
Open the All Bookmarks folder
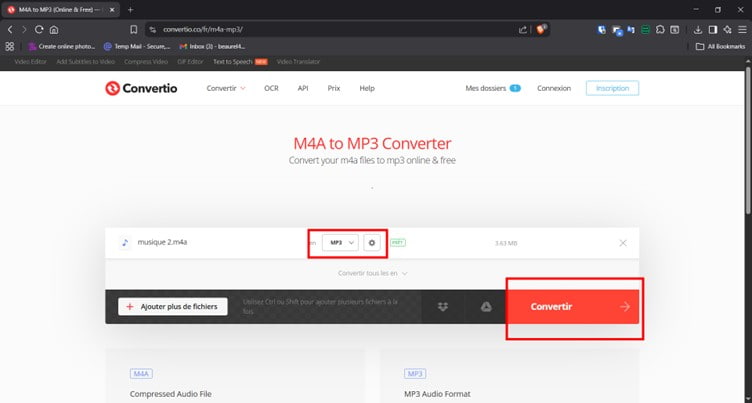click(x=720, y=47)
